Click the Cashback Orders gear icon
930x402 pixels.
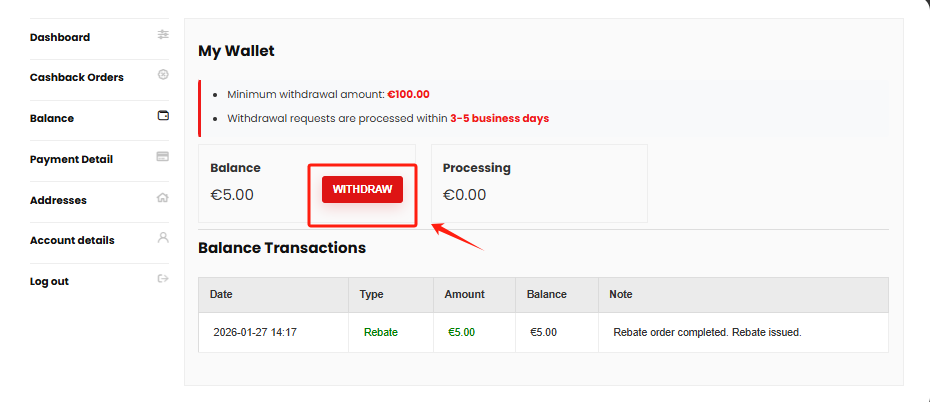[x=163, y=75]
